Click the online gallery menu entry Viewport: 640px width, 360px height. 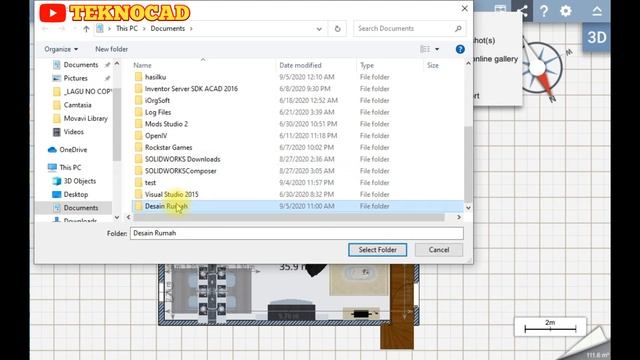click(496, 59)
